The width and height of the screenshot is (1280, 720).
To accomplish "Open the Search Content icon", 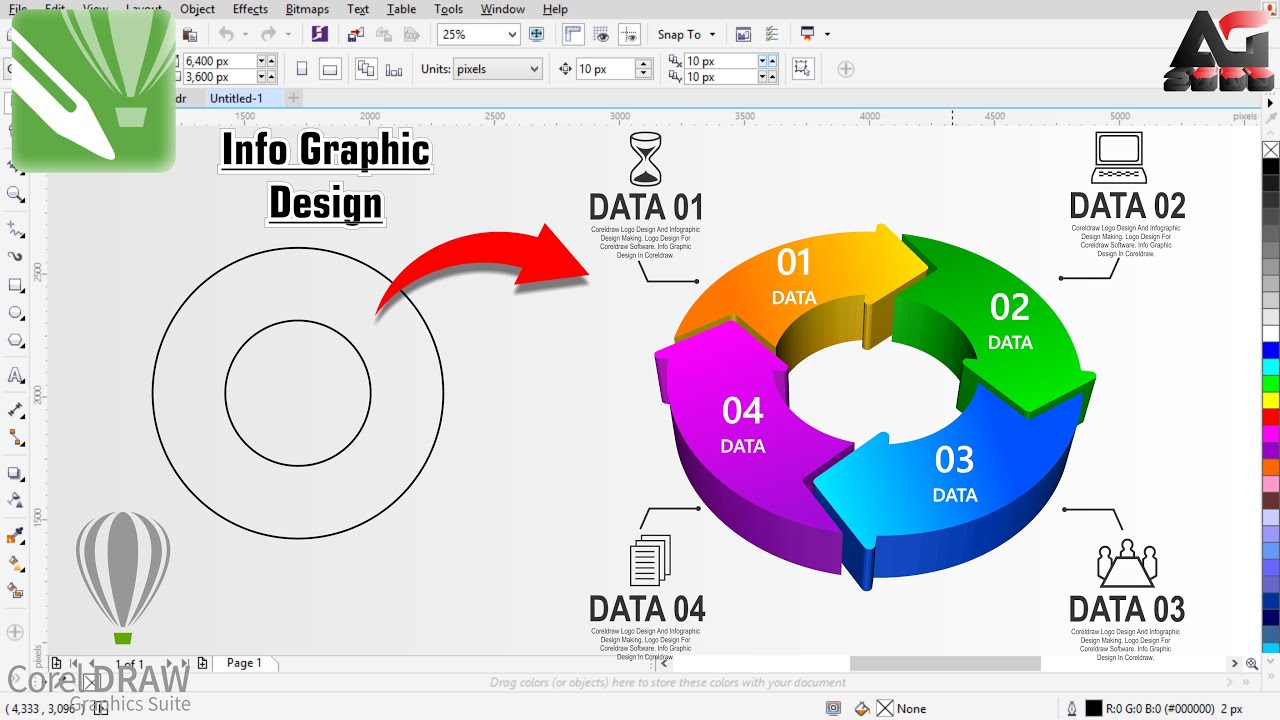I will (319, 34).
